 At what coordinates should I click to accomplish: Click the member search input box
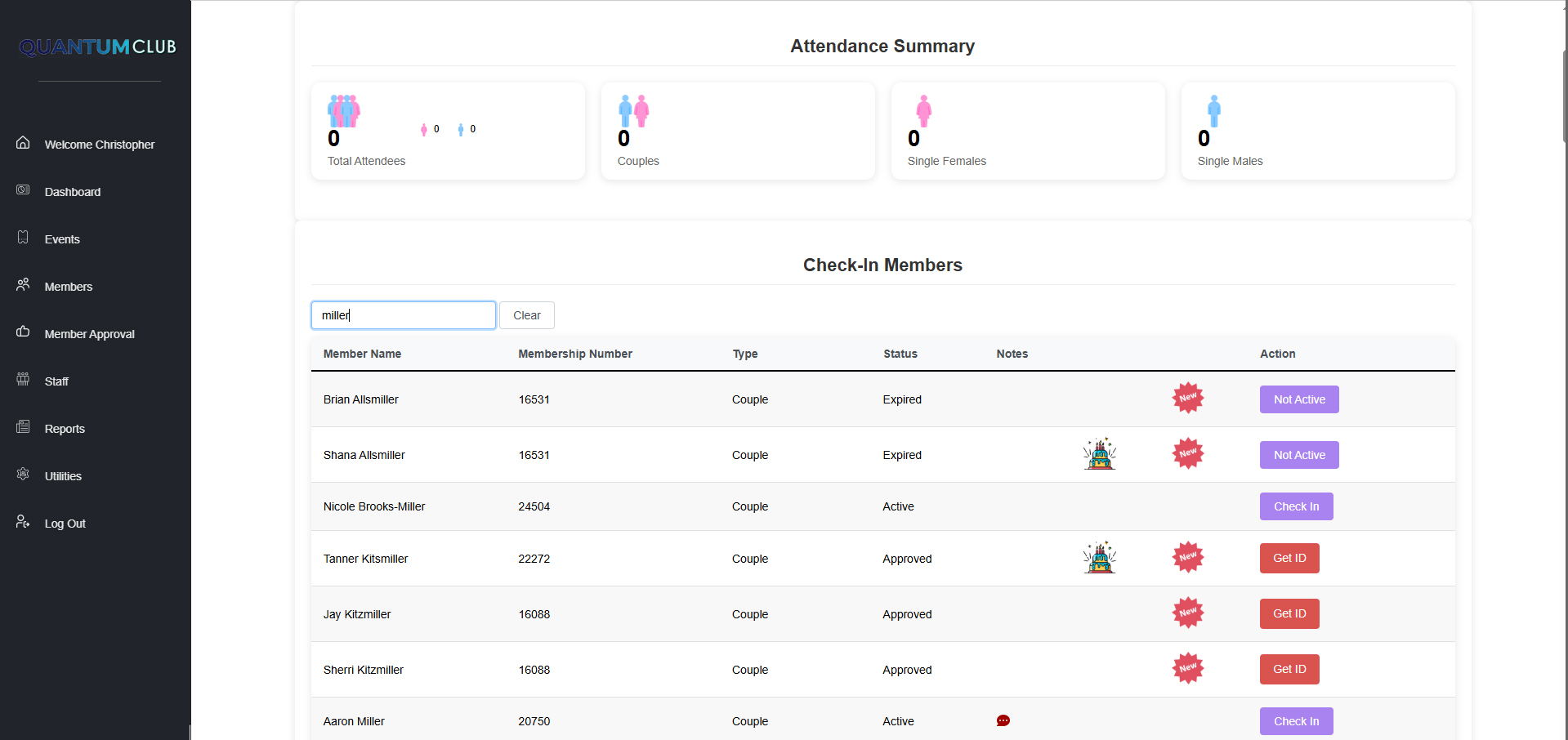click(403, 315)
